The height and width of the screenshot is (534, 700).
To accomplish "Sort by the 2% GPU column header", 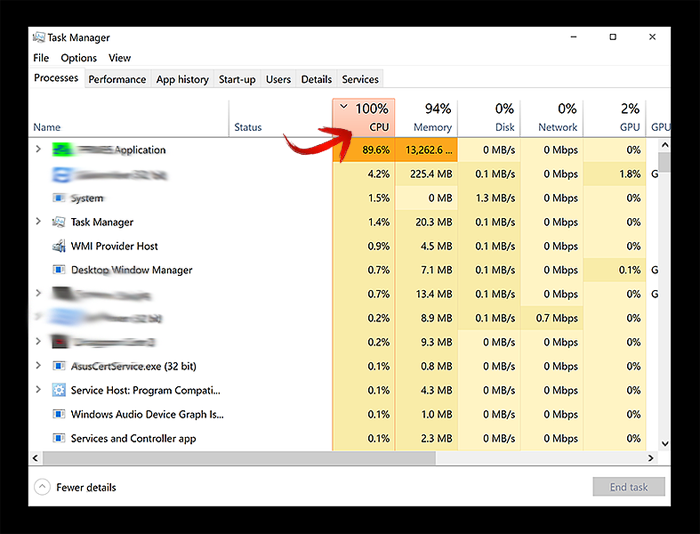I will [x=615, y=118].
